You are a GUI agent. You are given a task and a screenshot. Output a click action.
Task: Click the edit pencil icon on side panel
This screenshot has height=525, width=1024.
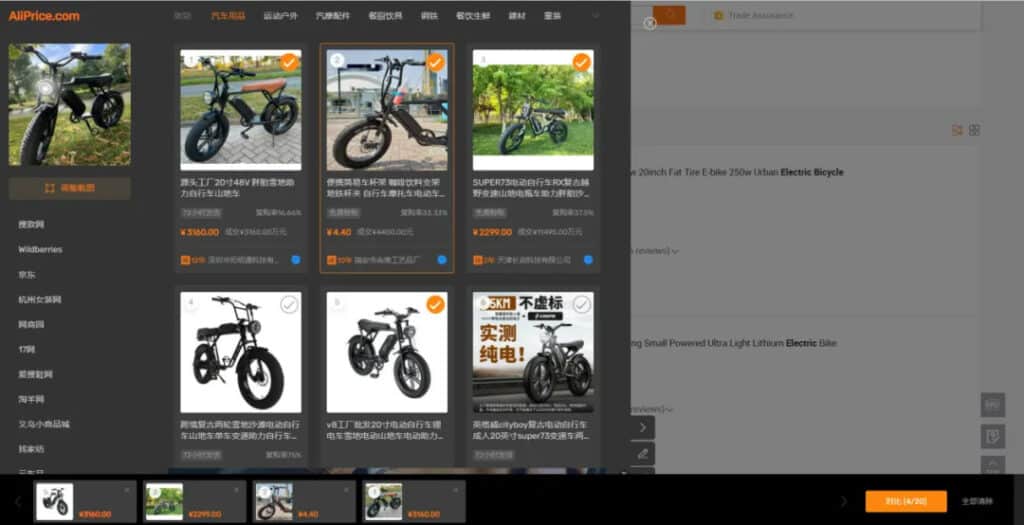(643, 453)
